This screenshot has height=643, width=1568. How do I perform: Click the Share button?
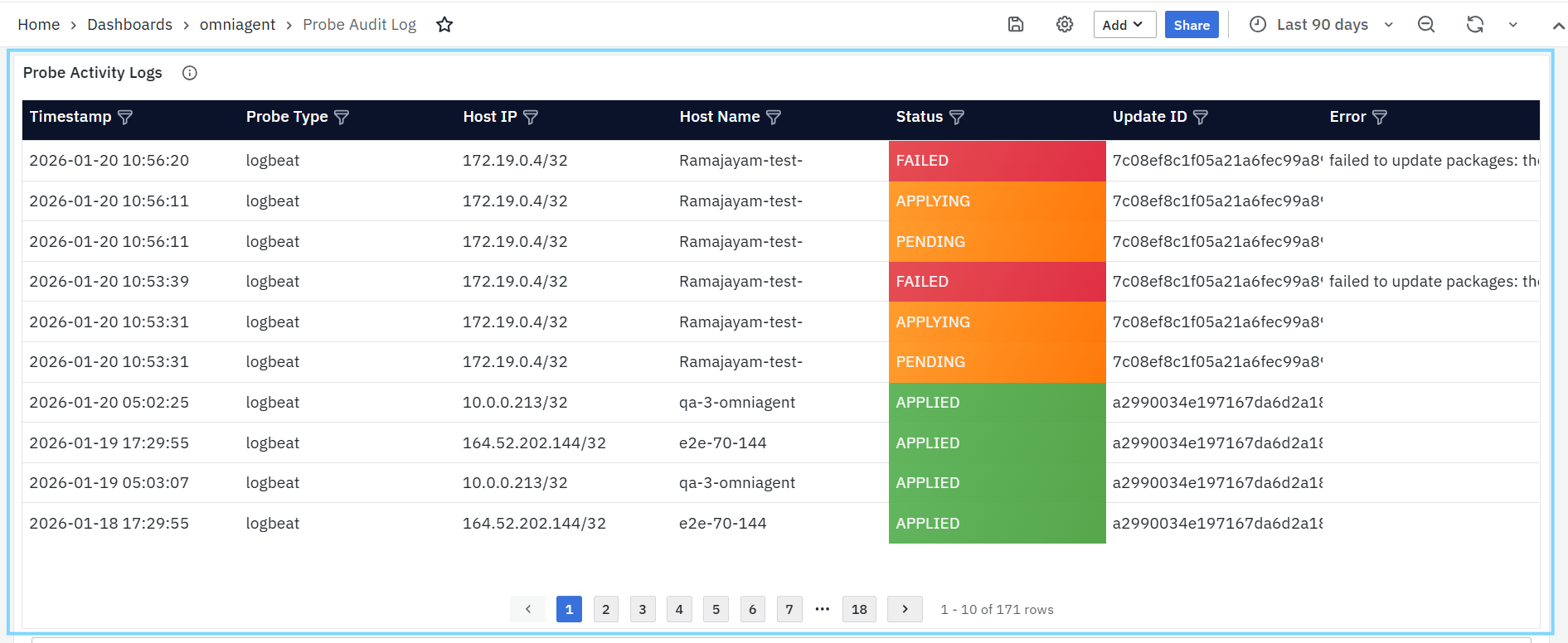pyautogui.click(x=1192, y=25)
